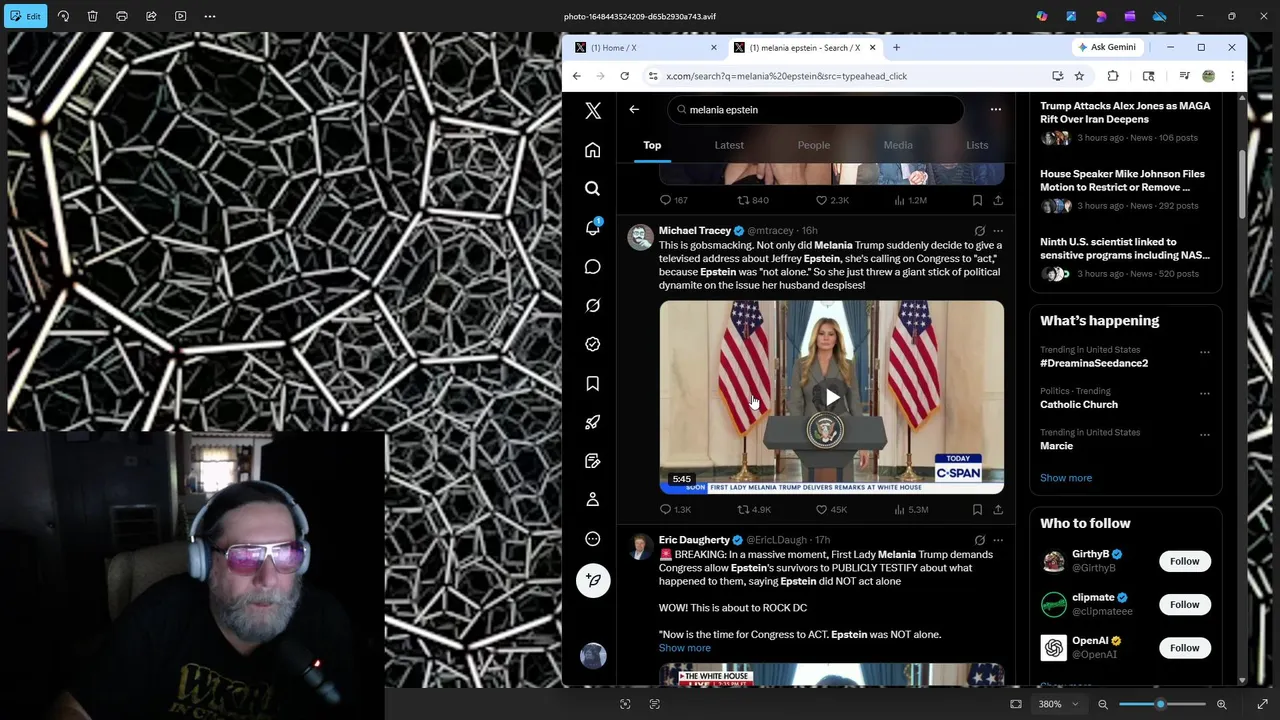
Task: Open more options on Eric Daugherty's post
Action: pos(997,540)
